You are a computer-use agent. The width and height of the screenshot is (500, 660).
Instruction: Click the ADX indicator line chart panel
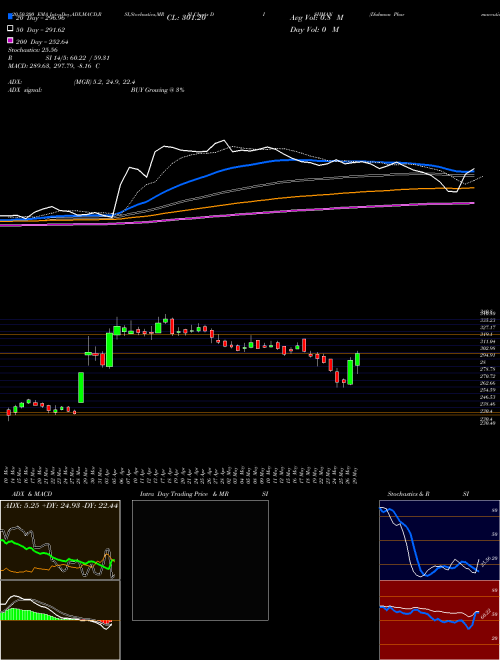pyautogui.click(x=60, y=540)
